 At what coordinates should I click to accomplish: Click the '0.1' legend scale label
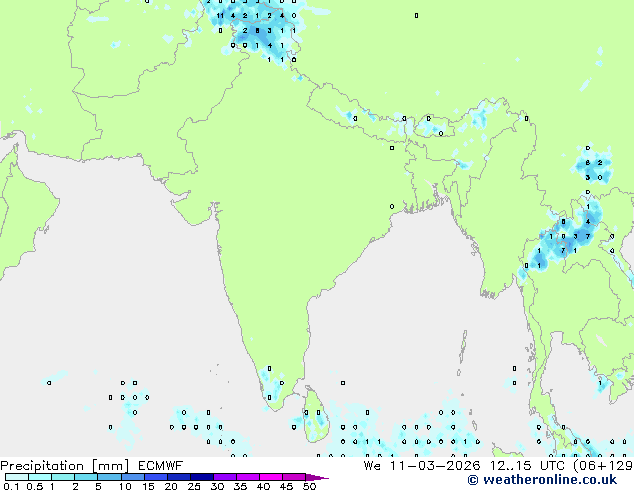[11, 486]
